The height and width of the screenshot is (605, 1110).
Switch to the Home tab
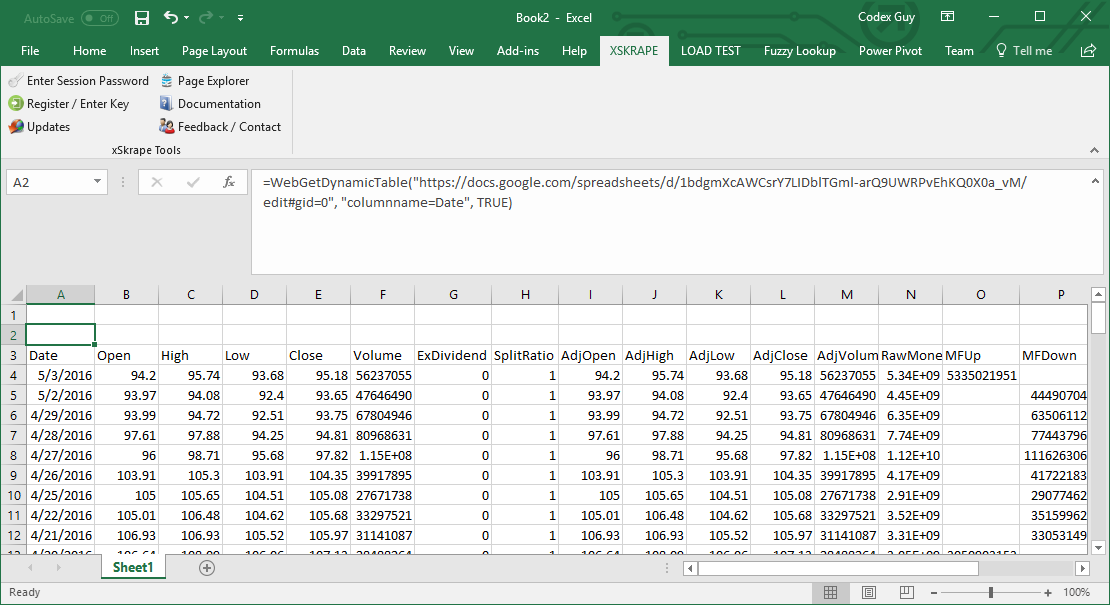pos(89,50)
